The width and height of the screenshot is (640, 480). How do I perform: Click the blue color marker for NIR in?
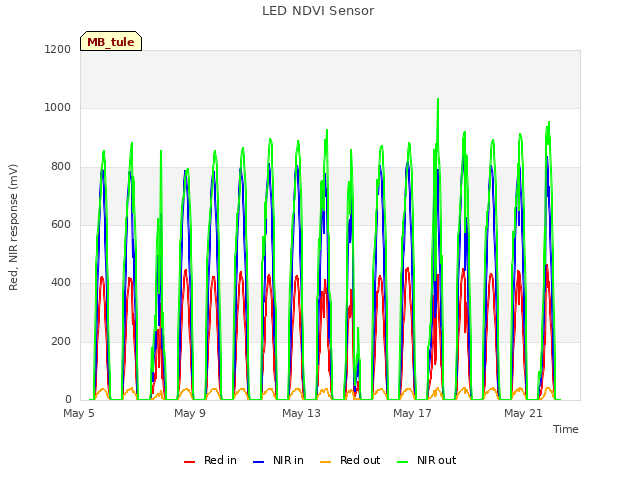pos(258,462)
